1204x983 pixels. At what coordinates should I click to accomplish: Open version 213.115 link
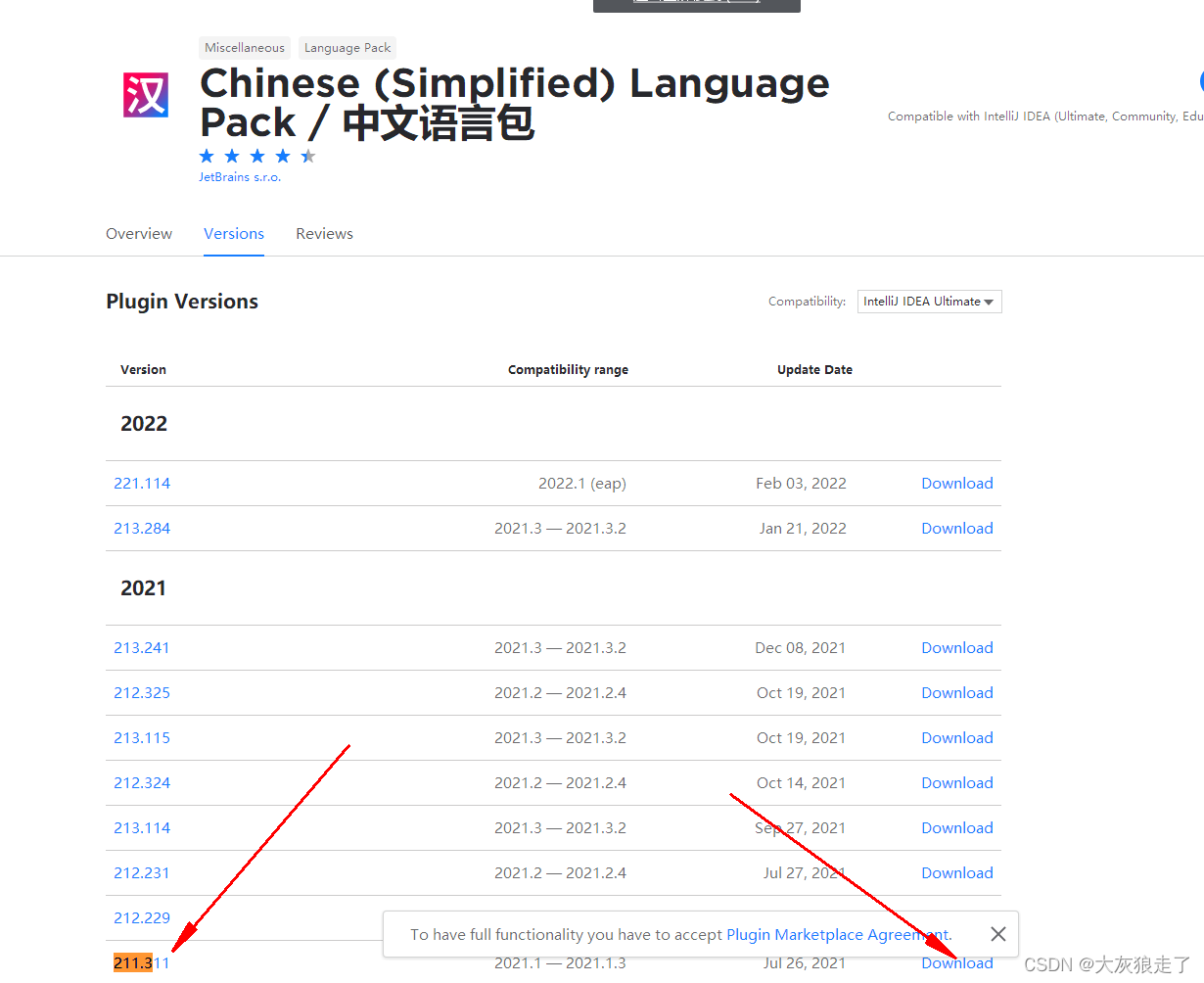pyautogui.click(x=142, y=738)
